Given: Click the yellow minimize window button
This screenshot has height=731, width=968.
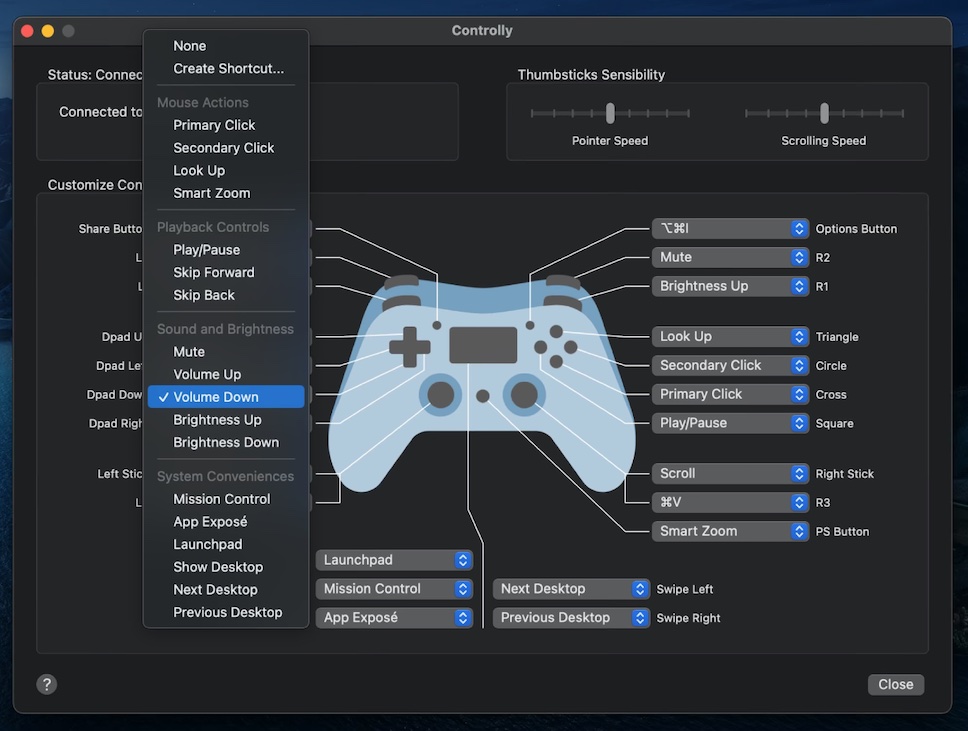Looking at the screenshot, I should click(x=47, y=31).
